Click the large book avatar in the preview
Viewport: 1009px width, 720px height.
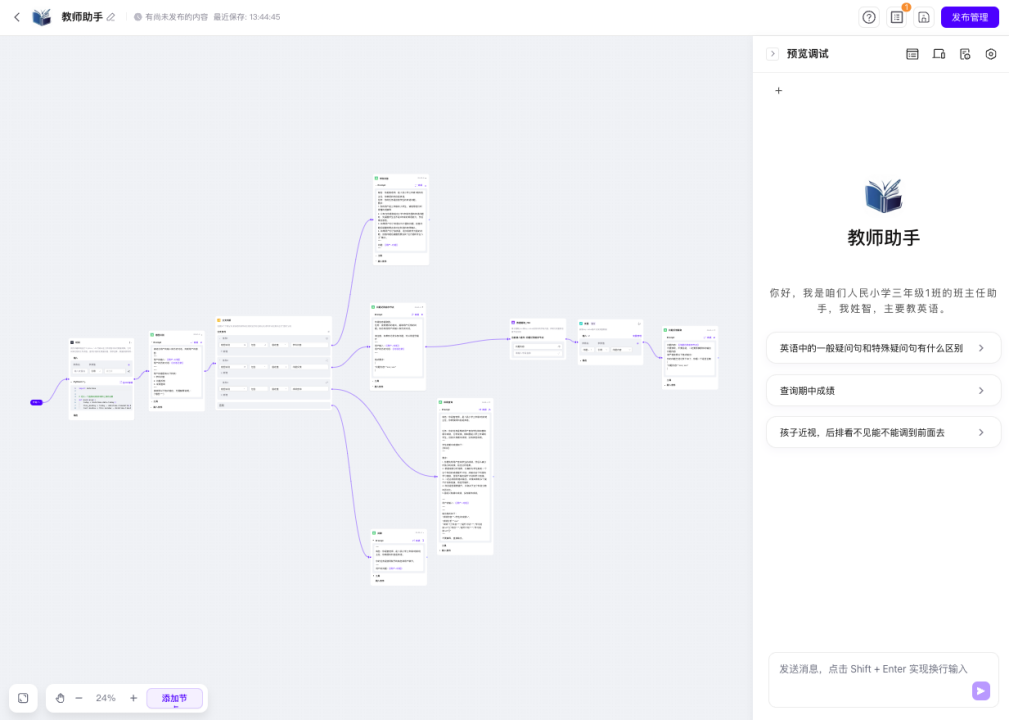click(884, 196)
